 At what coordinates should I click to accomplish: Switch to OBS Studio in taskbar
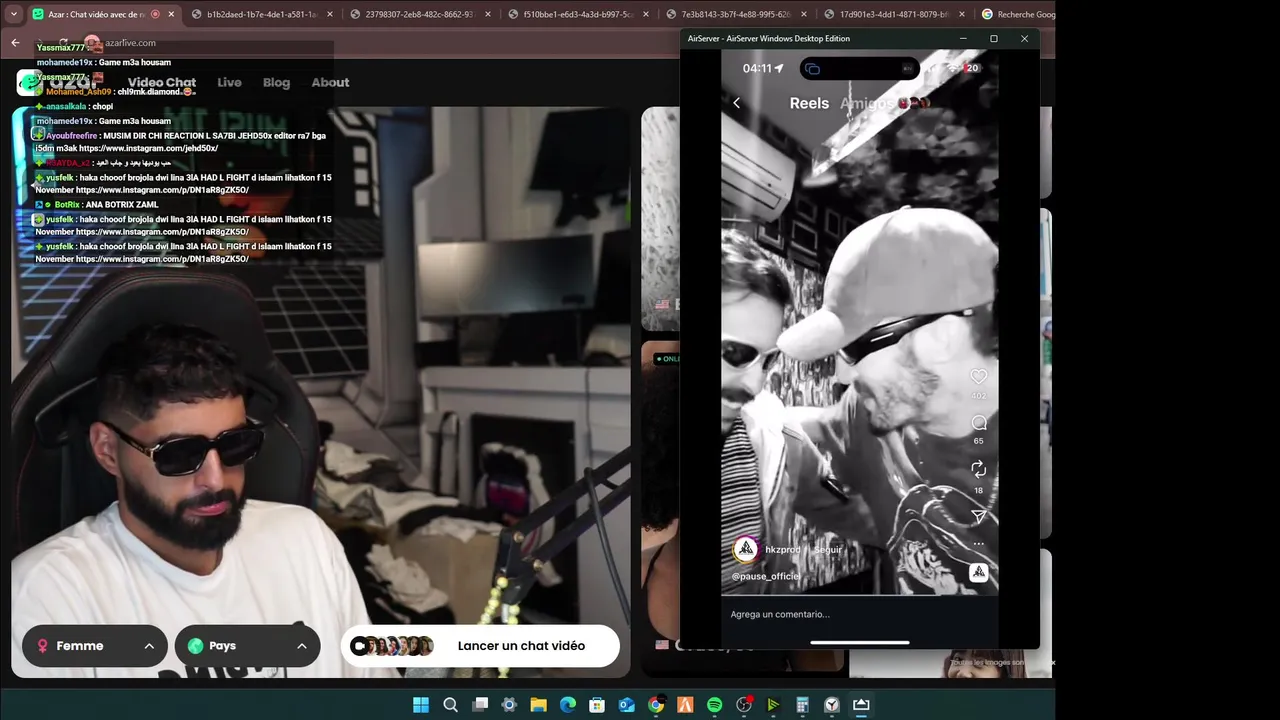point(744,705)
